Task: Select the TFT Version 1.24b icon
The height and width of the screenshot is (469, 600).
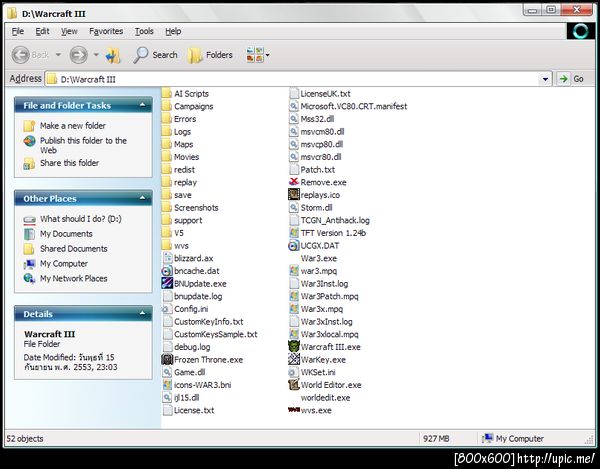Action: click(293, 233)
